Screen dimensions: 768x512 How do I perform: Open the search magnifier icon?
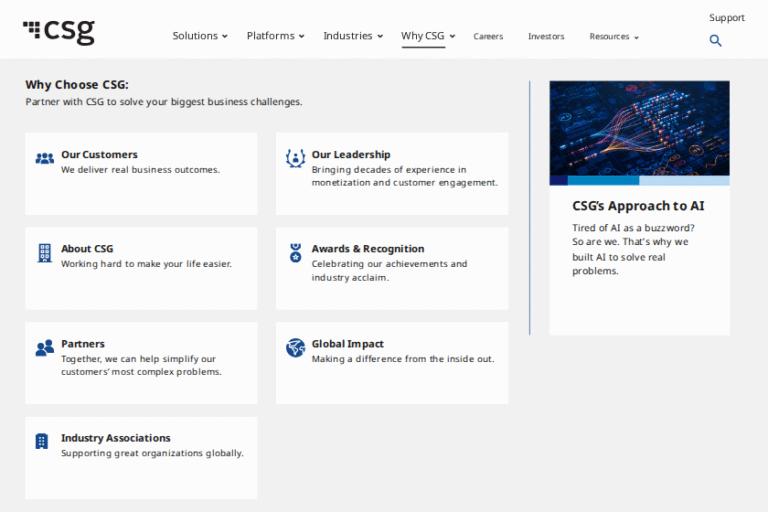[x=715, y=41]
